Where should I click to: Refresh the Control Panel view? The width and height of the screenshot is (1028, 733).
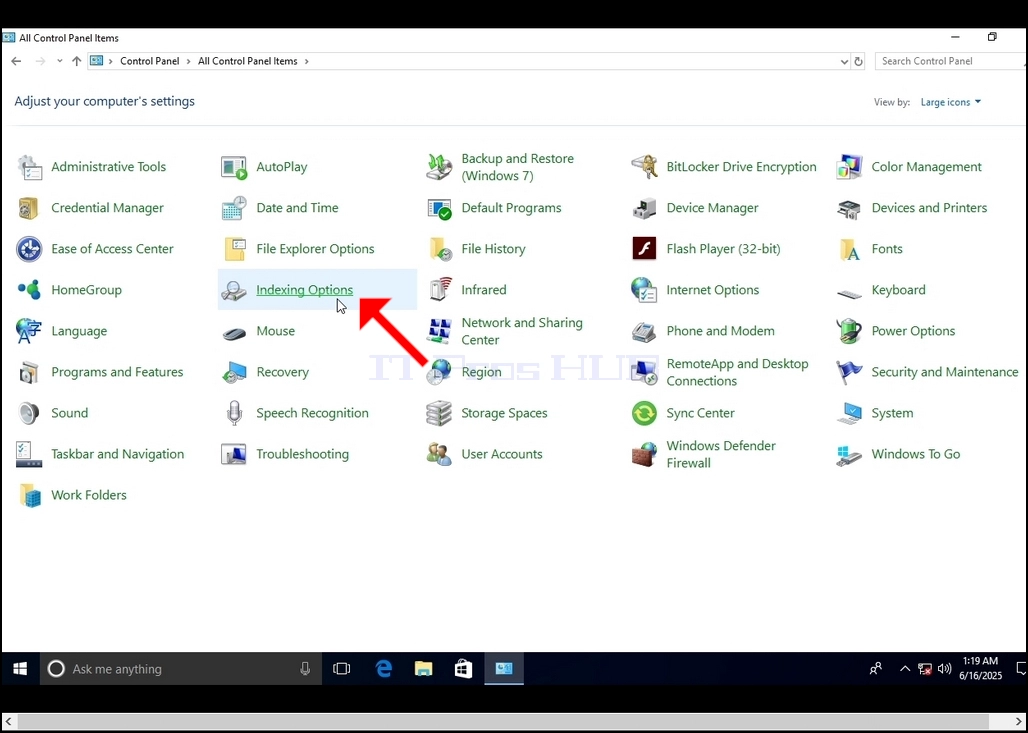[x=858, y=62]
